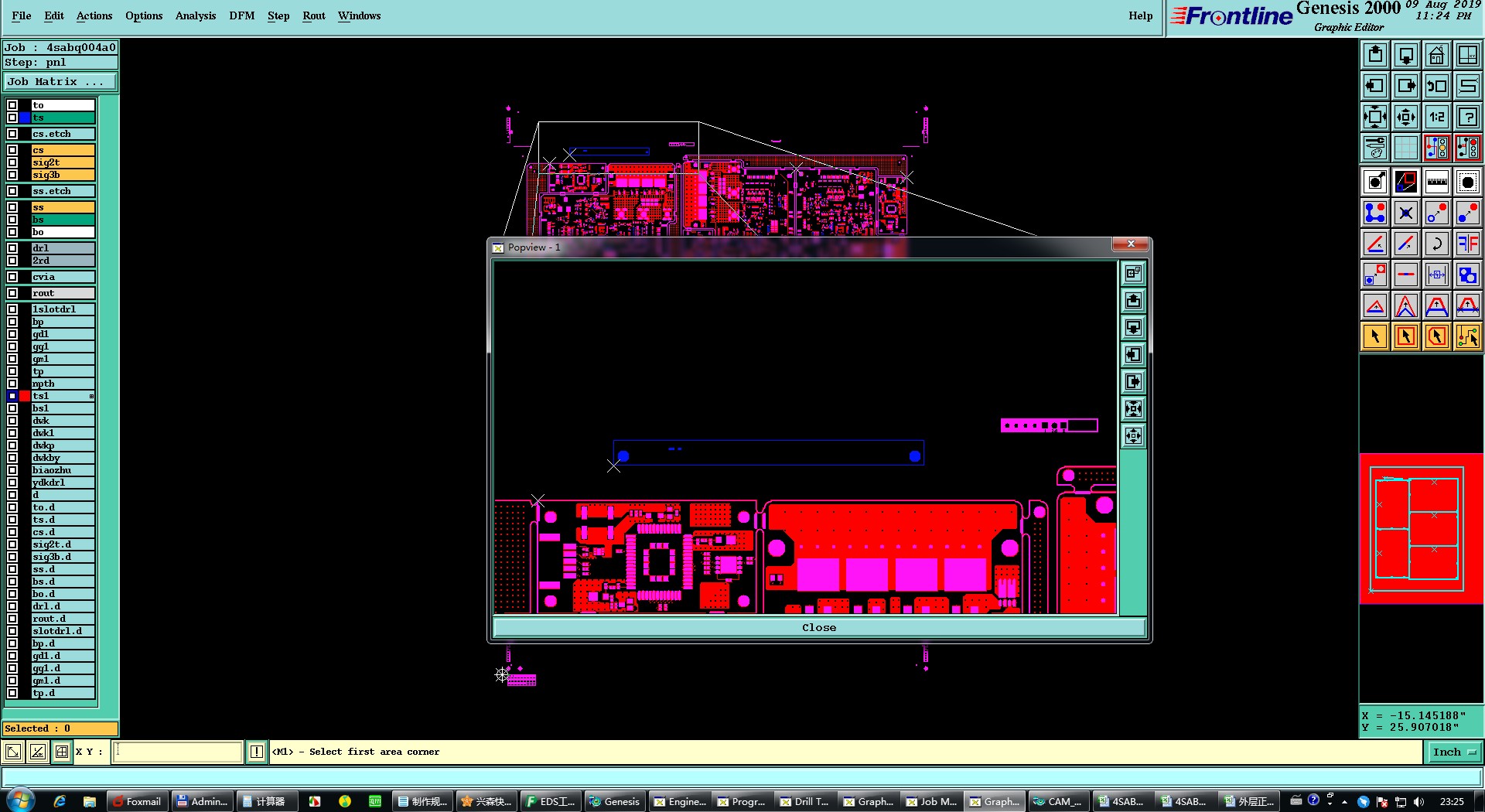Click Popview pan up icon
The width and height of the screenshot is (1485, 812).
coord(1133,301)
